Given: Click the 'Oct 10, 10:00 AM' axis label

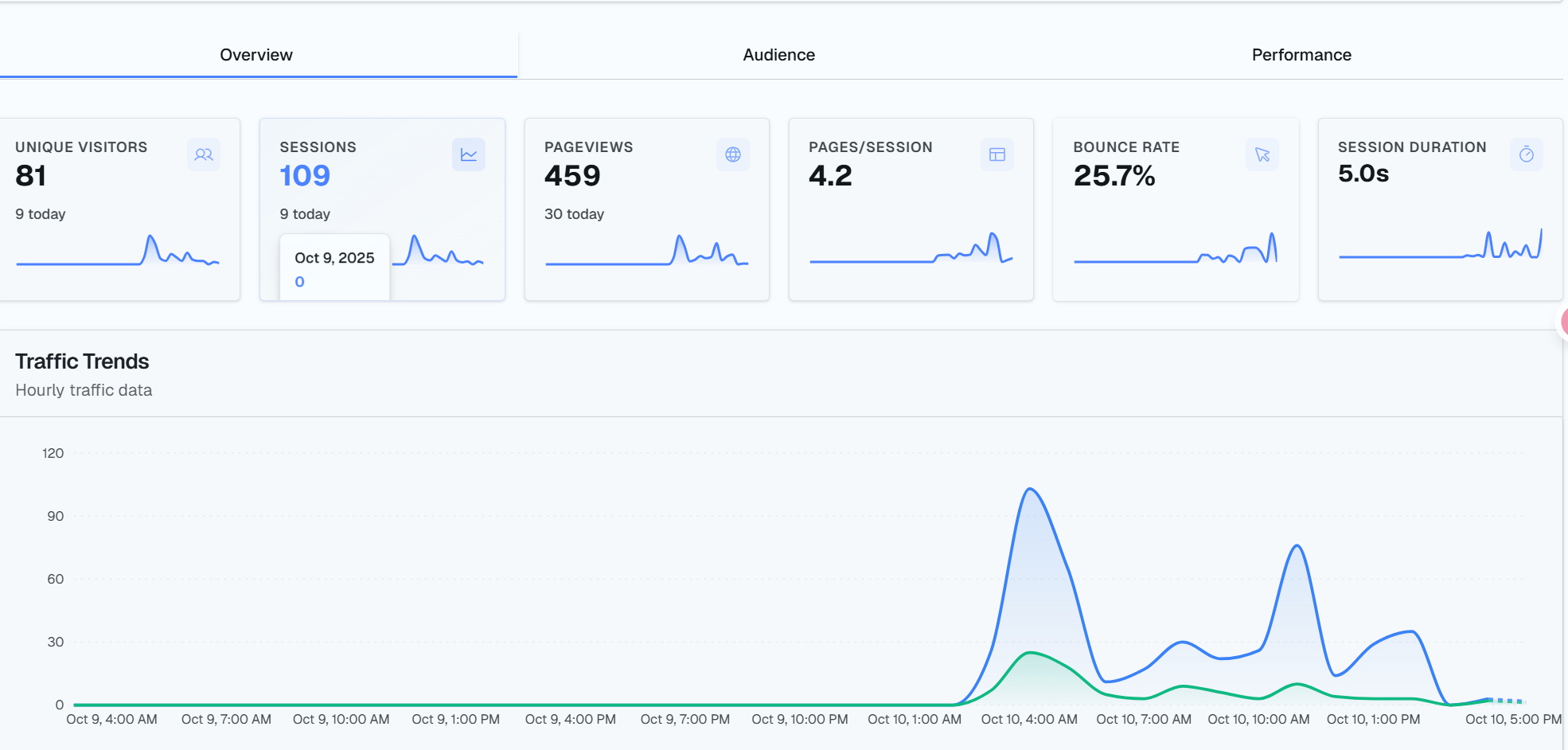Looking at the screenshot, I should [x=1258, y=720].
